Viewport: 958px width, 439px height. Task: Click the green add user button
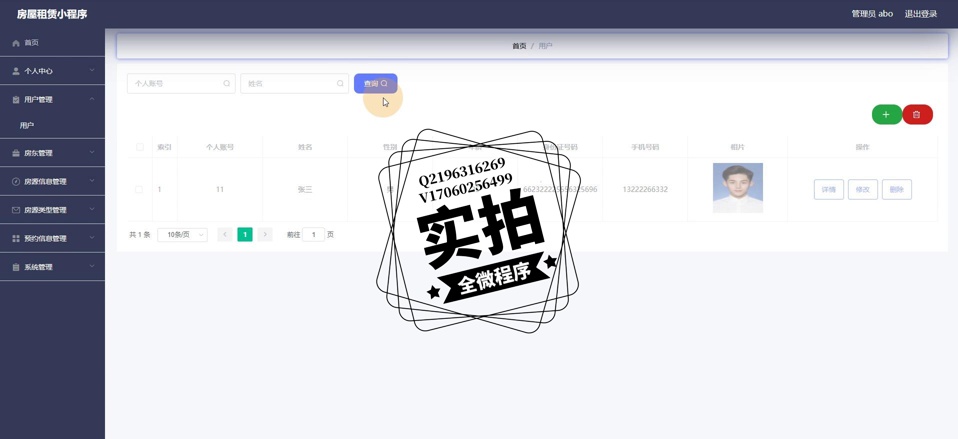(x=886, y=115)
